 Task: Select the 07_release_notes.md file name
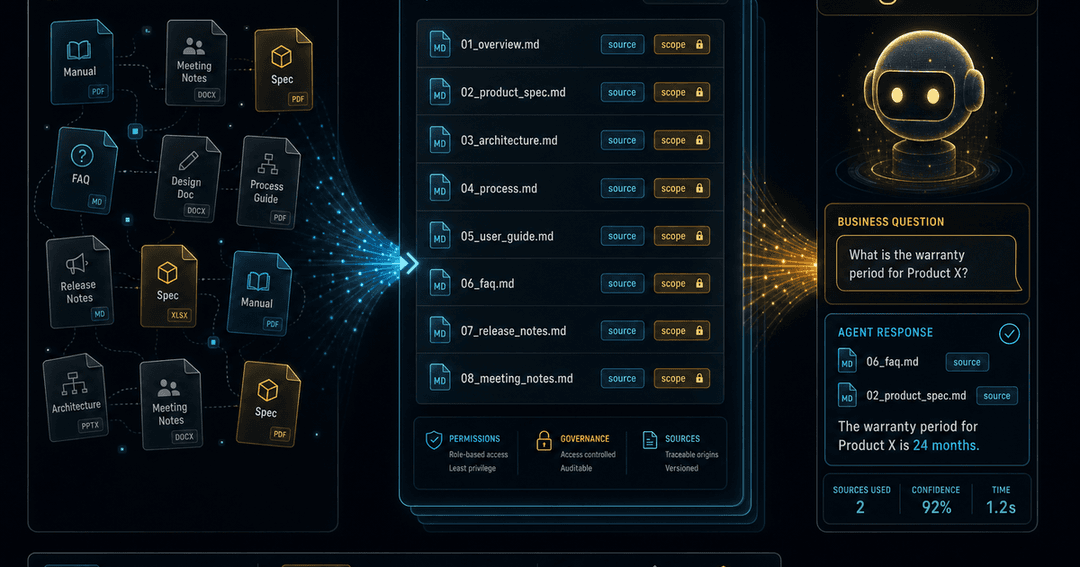click(513, 331)
